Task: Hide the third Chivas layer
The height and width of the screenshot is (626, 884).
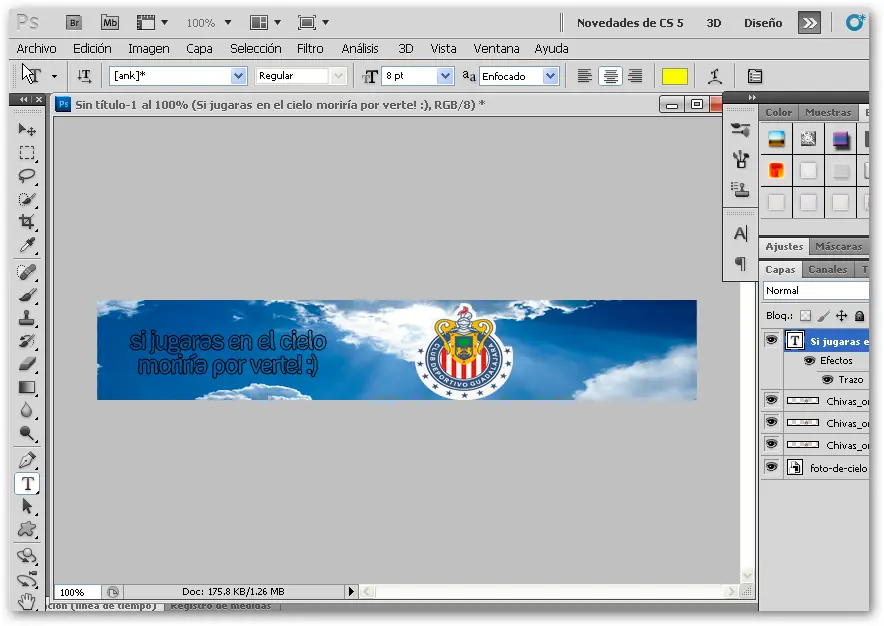Action: (771, 444)
